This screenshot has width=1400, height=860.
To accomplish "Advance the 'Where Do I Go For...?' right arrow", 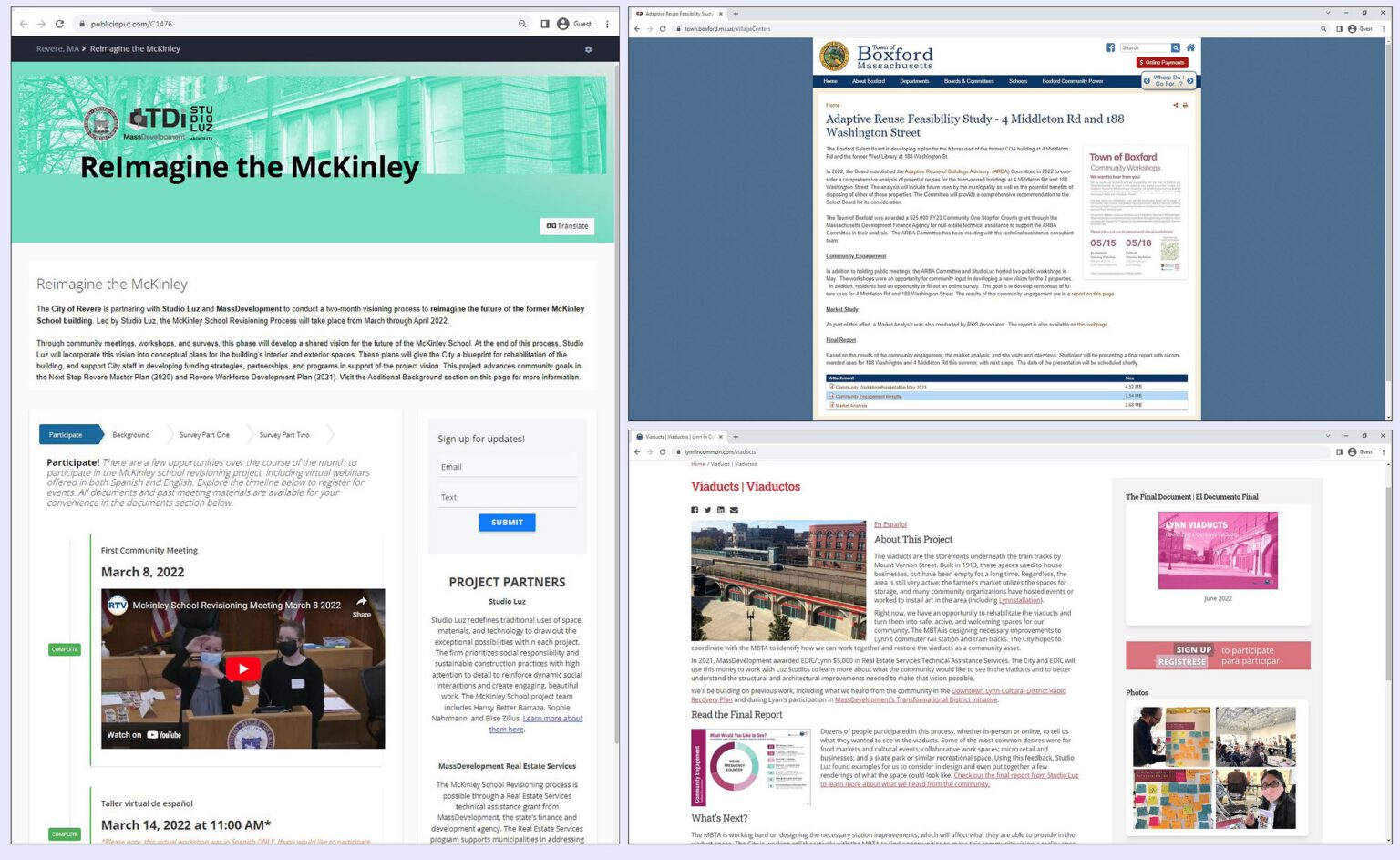I will (x=1189, y=81).
